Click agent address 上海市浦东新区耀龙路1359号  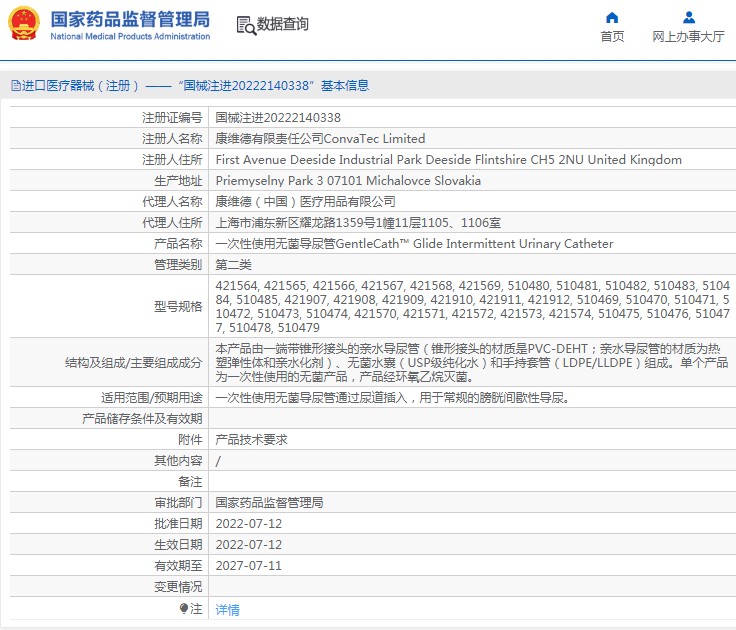point(358,223)
